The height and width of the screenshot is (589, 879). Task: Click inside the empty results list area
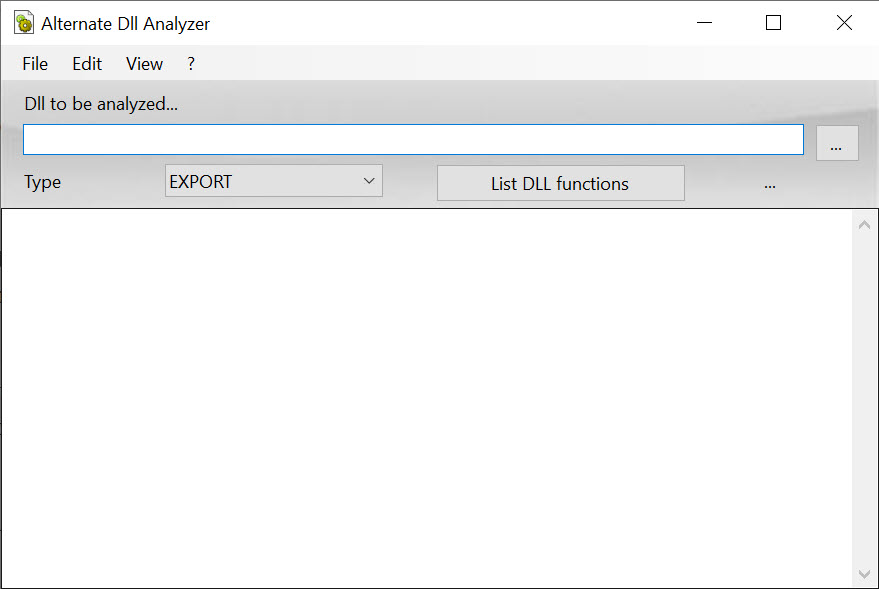[426, 398]
